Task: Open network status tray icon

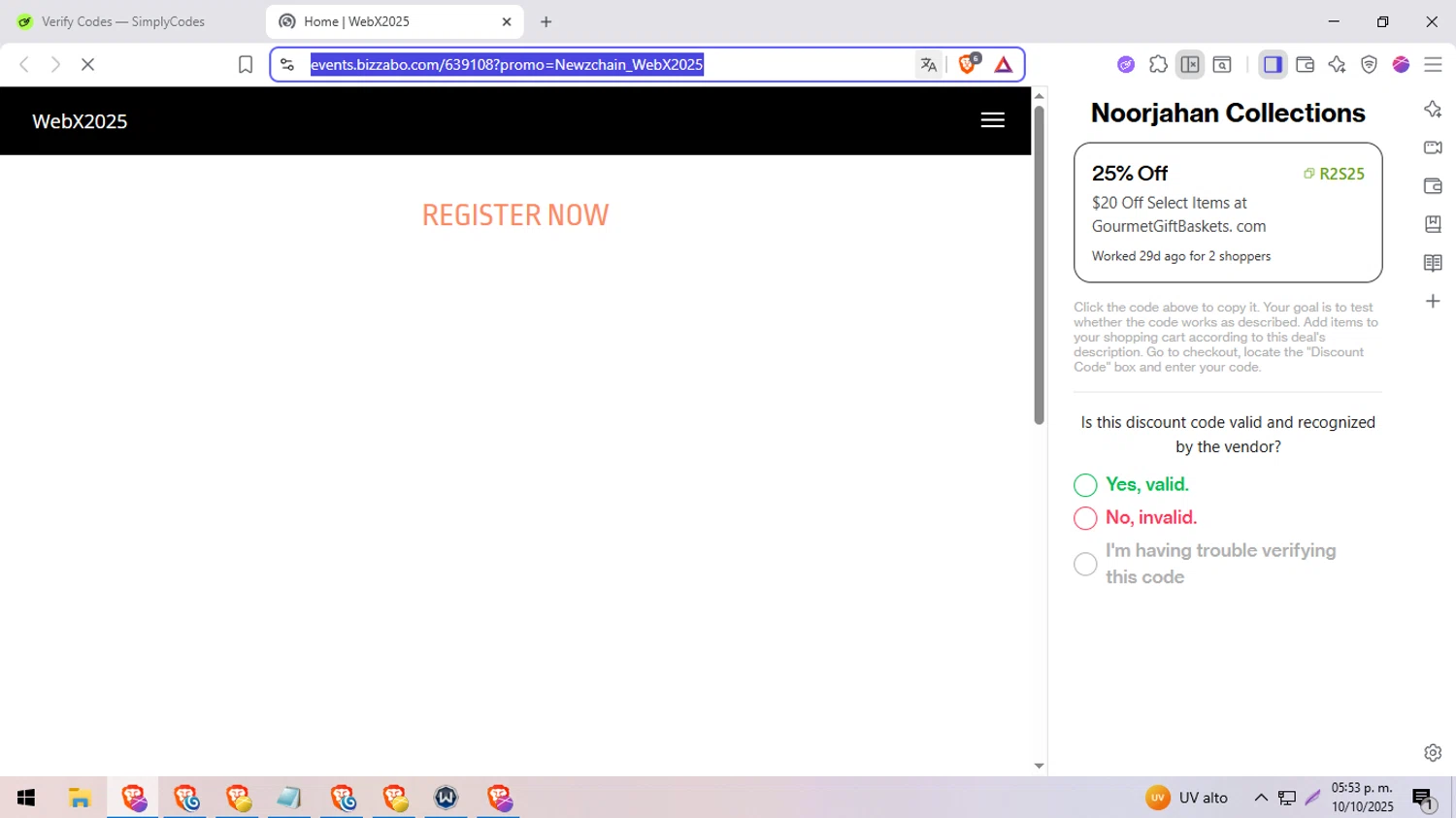Action: click(x=1287, y=798)
